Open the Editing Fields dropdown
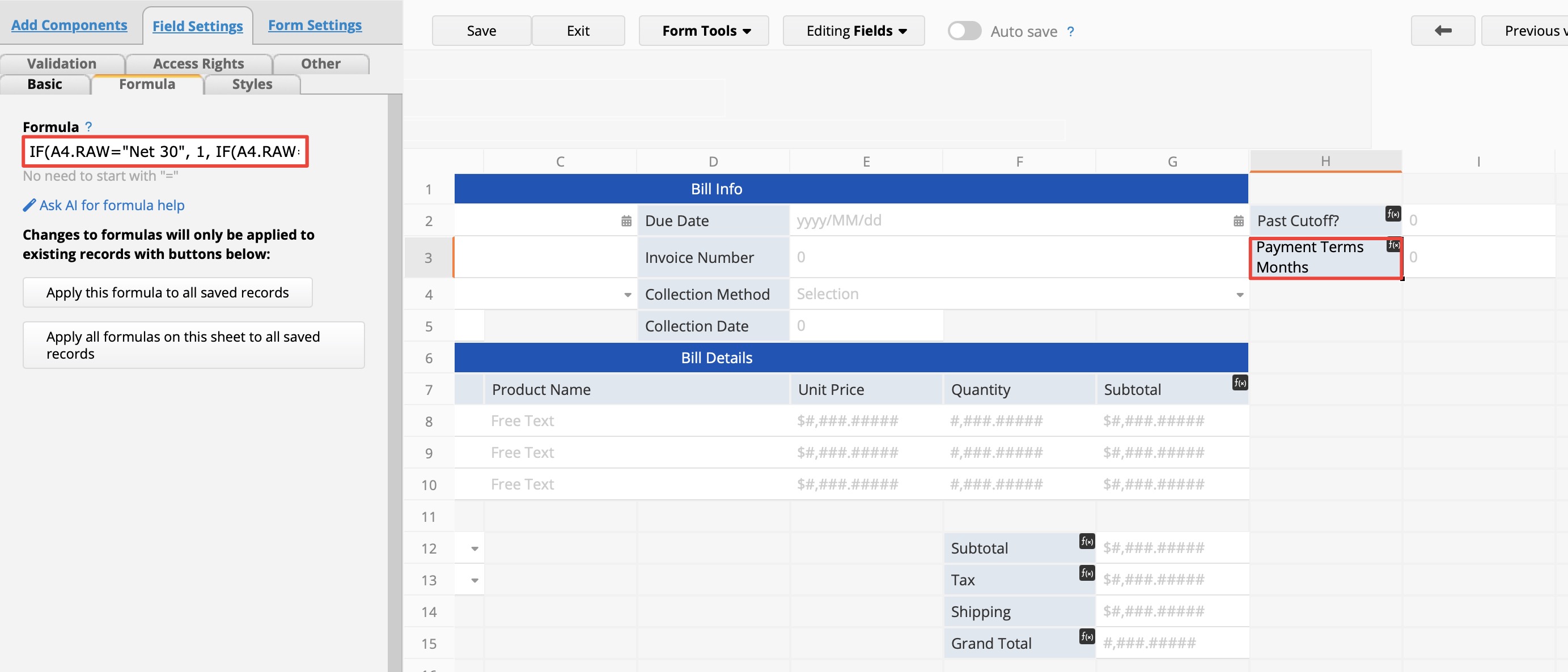Screen dimensions: 1568x672 [x=853, y=31]
